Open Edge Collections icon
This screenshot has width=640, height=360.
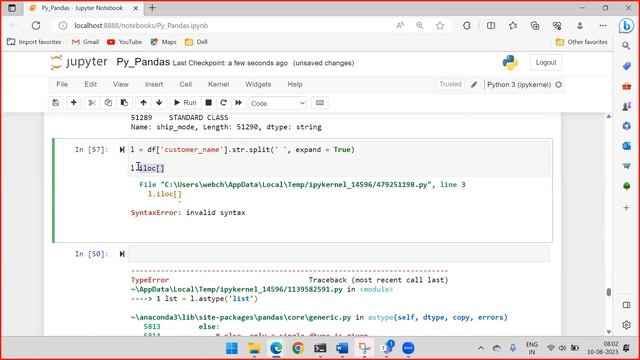coord(535,25)
